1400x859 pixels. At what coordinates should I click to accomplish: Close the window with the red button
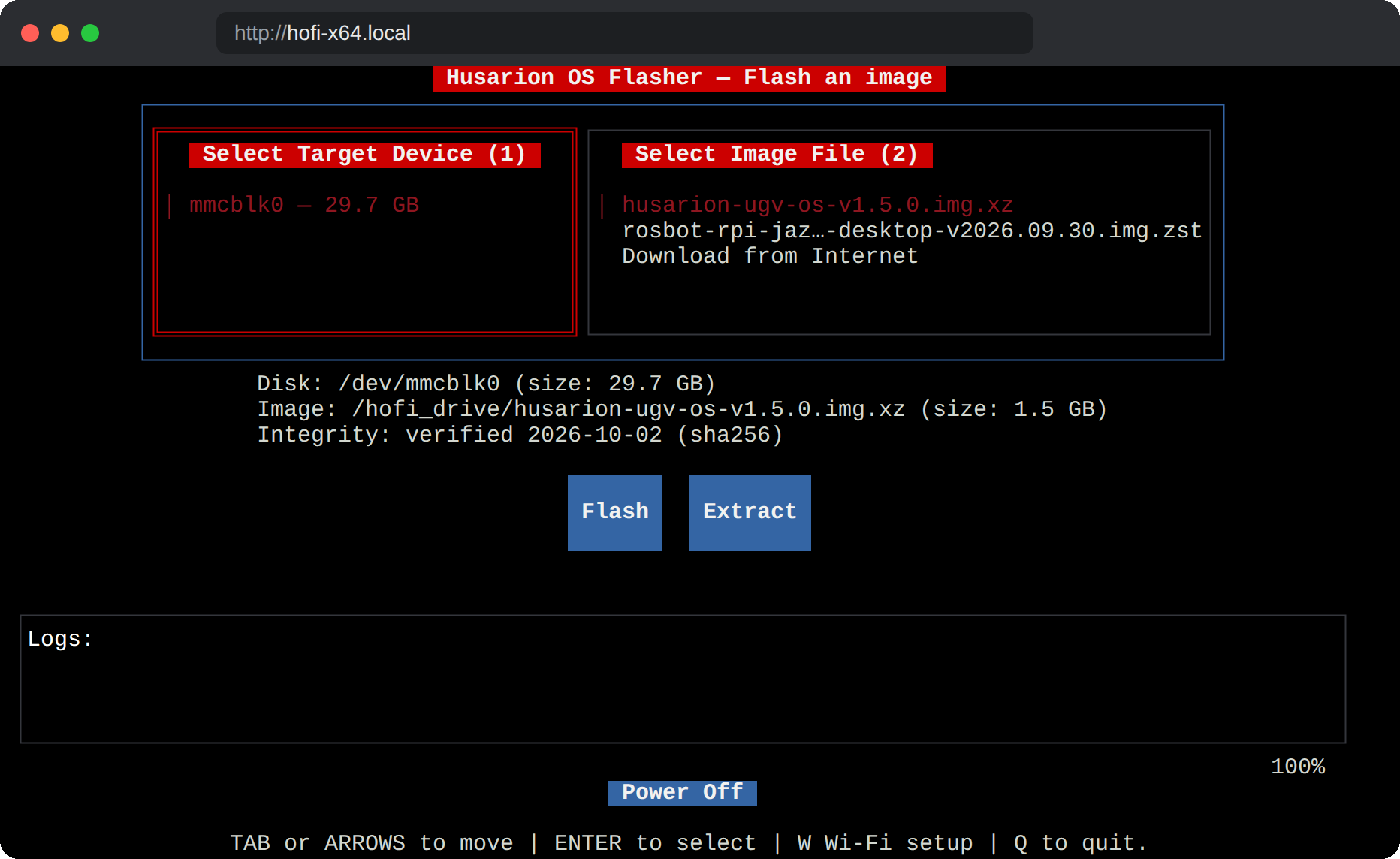[x=30, y=33]
